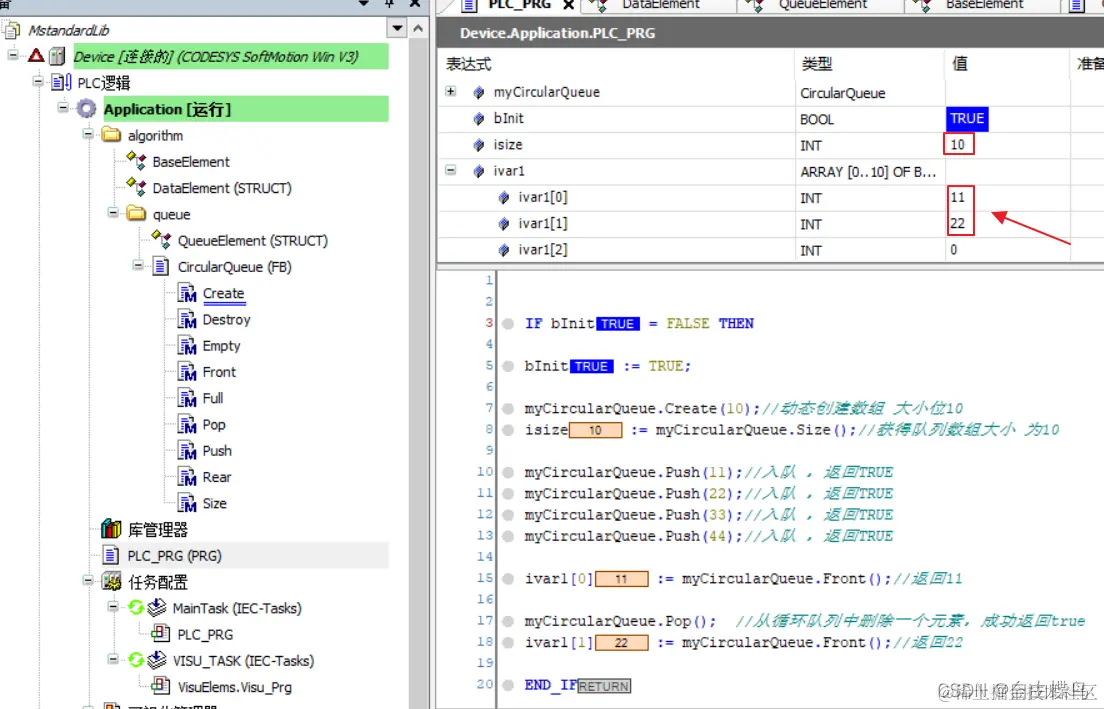Collapse the PLC逻辑 tree node

click(38, 82)
